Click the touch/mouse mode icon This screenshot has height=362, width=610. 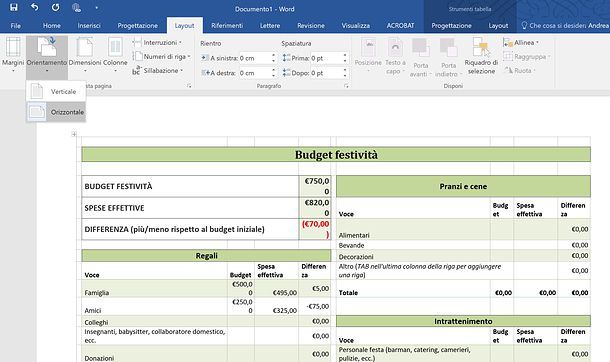[76, 7]
